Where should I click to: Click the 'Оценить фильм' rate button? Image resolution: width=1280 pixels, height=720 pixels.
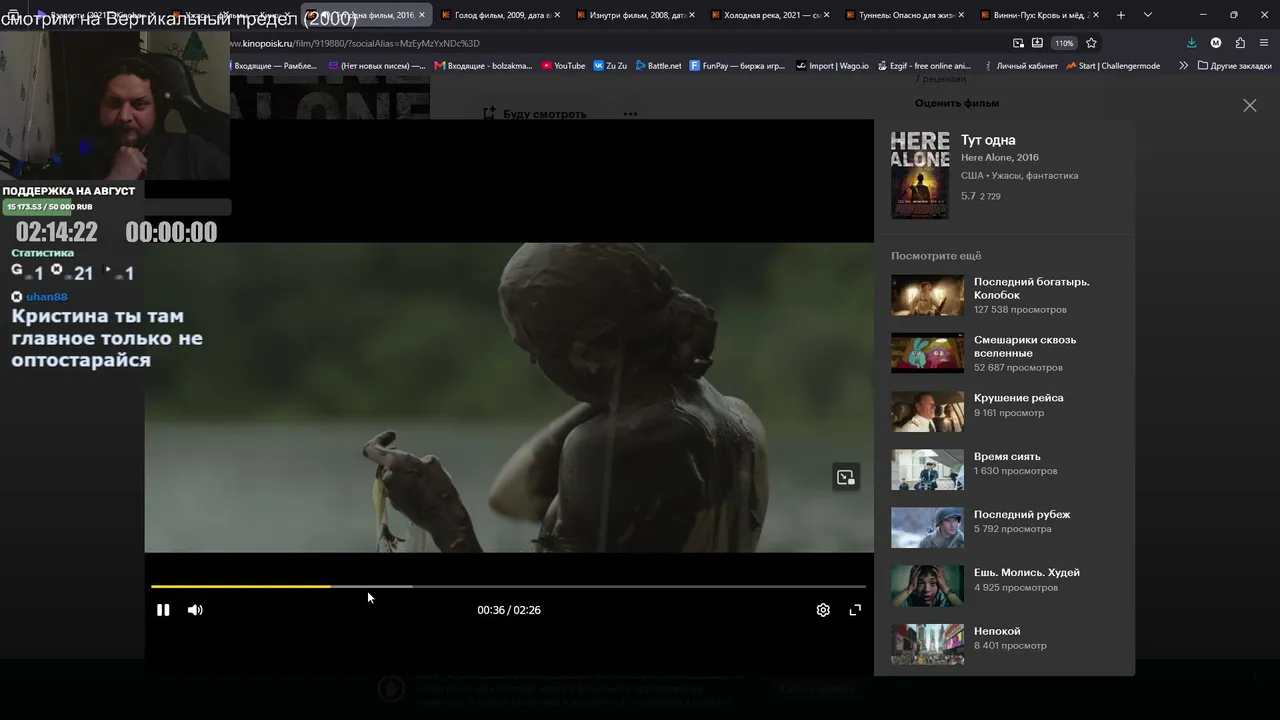pyautogui.click(x=957, y=103)
